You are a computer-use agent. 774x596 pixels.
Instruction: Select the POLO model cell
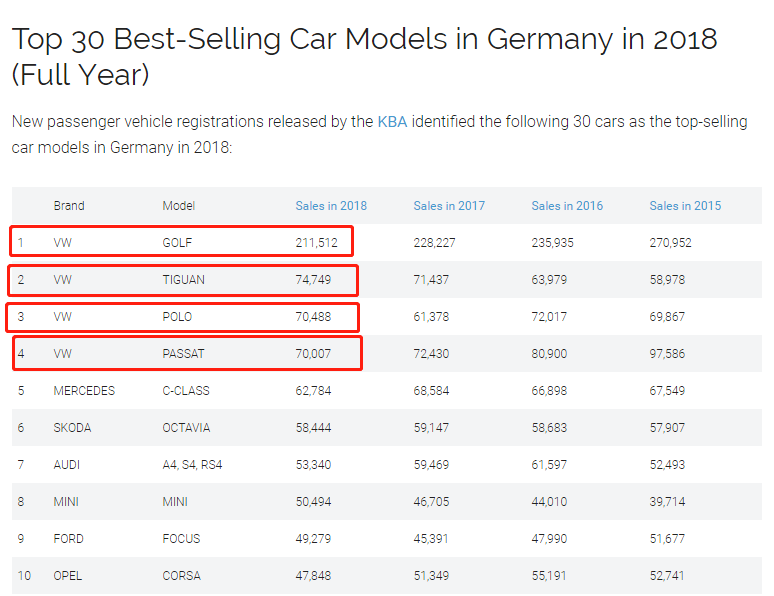[x=177, y=317]
